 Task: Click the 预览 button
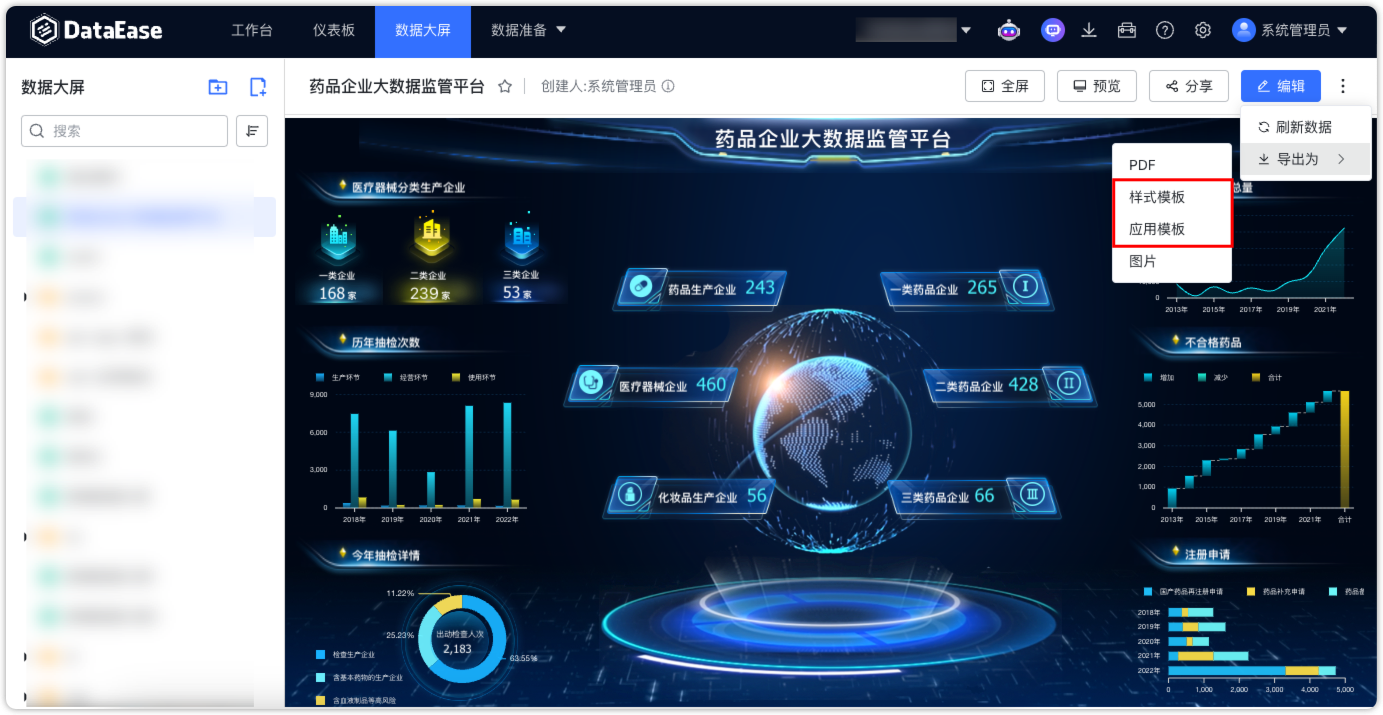point(1097,86)
